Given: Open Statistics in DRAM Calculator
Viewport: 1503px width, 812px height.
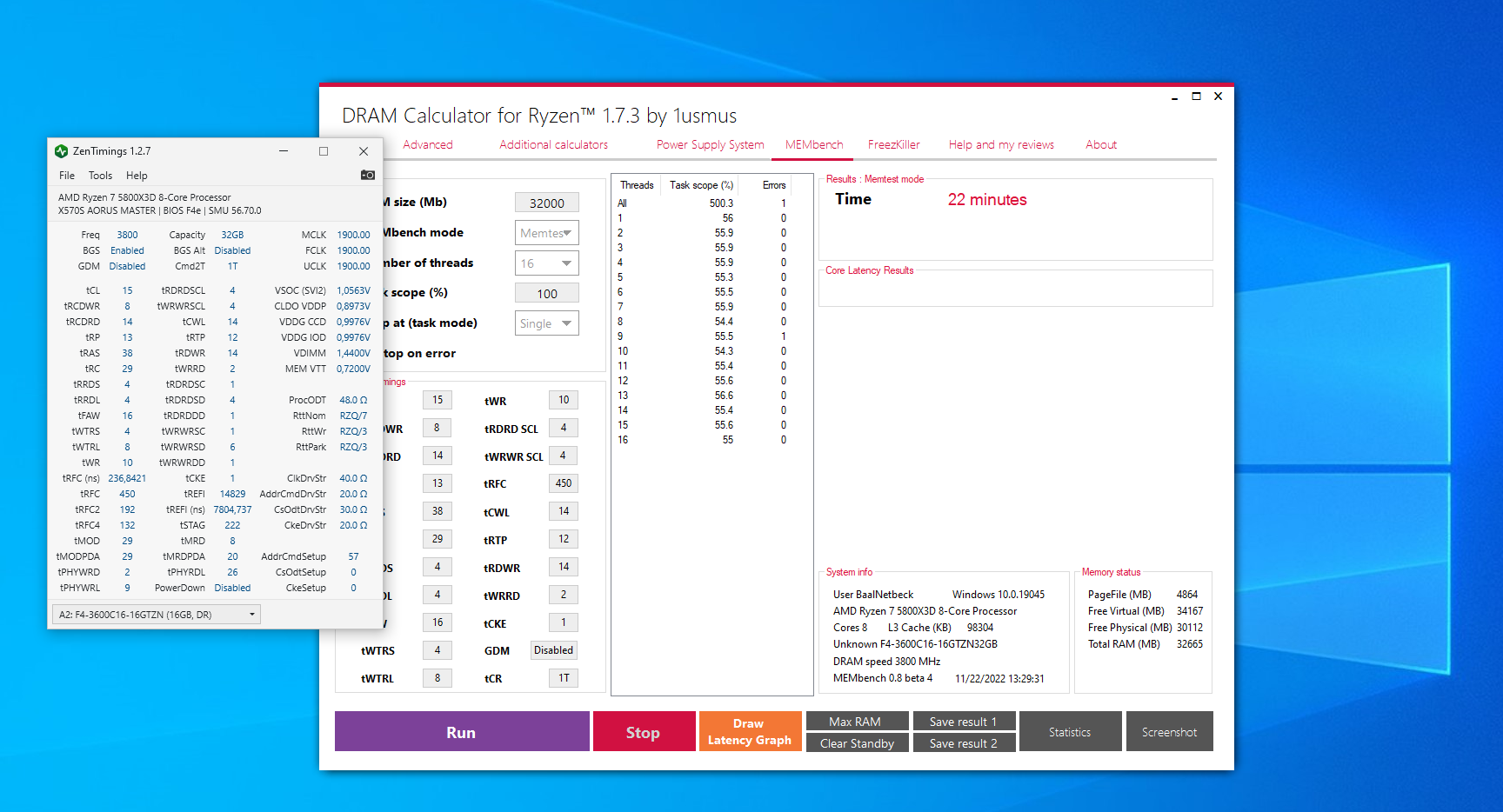Looking at the screenshot, I should point(1070,732).
